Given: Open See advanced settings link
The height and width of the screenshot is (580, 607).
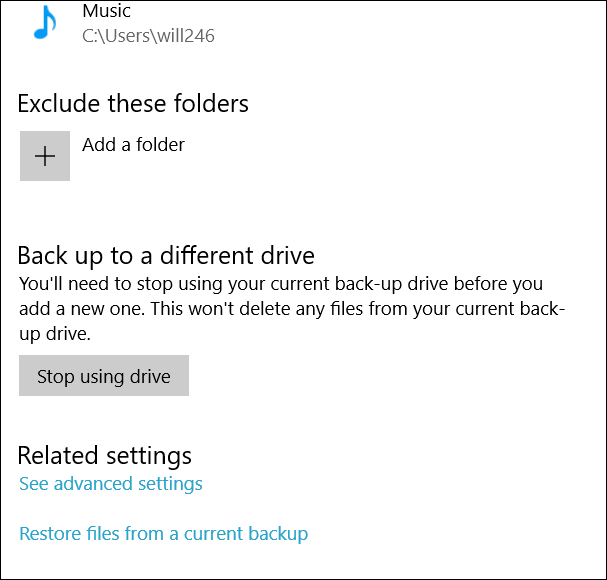Looking at the screenshot, I should pos(111,484).
